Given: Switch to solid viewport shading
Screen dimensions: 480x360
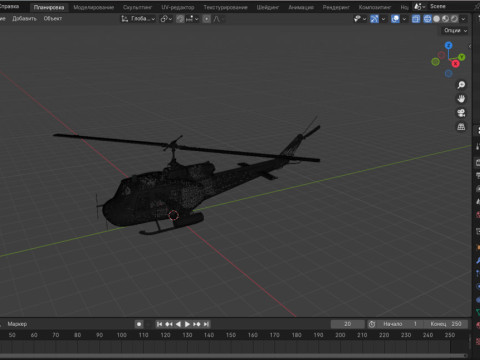Looking at the screenshot, I should 436,19.
